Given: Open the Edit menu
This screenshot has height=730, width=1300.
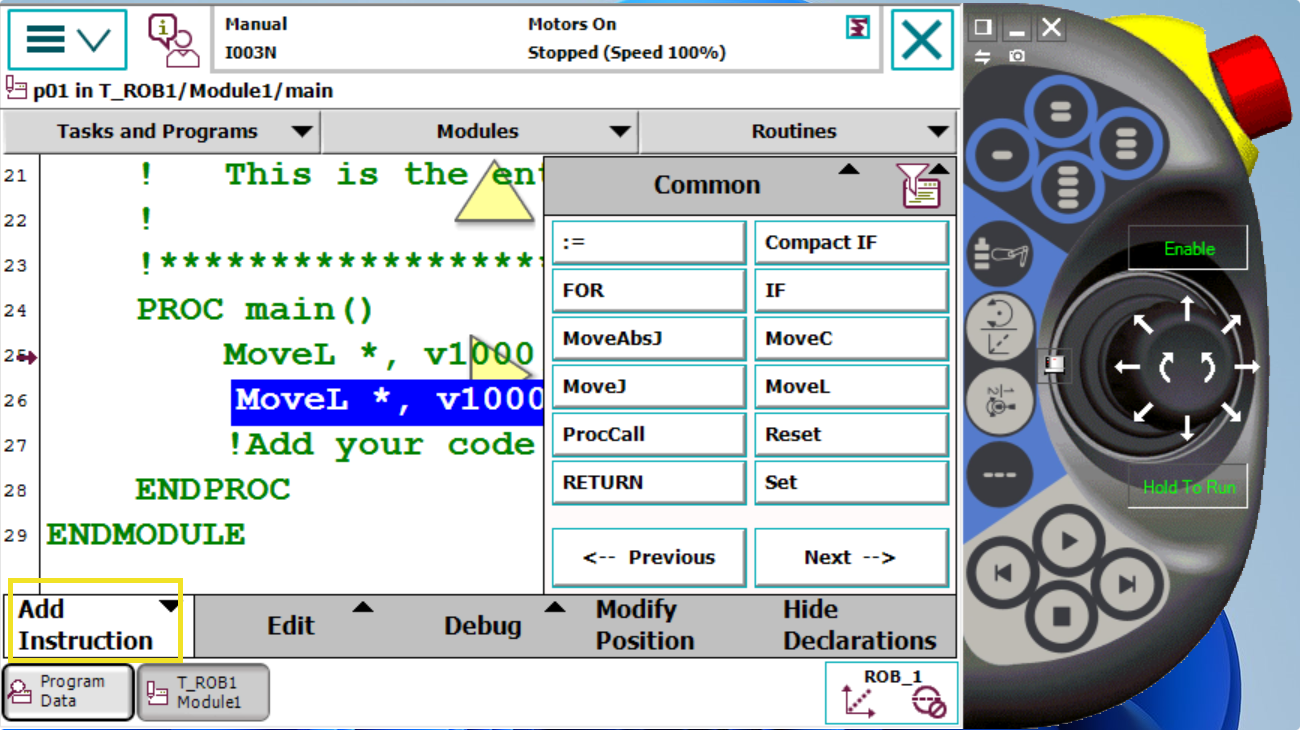Looking at the screenshot, I should tap(291, 626).
